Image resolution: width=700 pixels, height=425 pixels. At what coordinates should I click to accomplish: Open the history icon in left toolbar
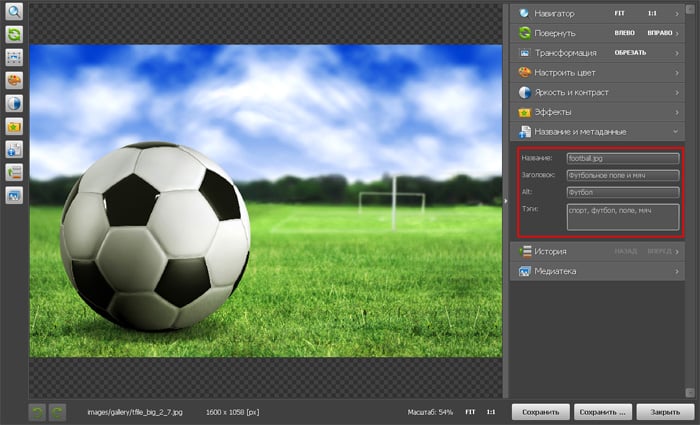15,172
